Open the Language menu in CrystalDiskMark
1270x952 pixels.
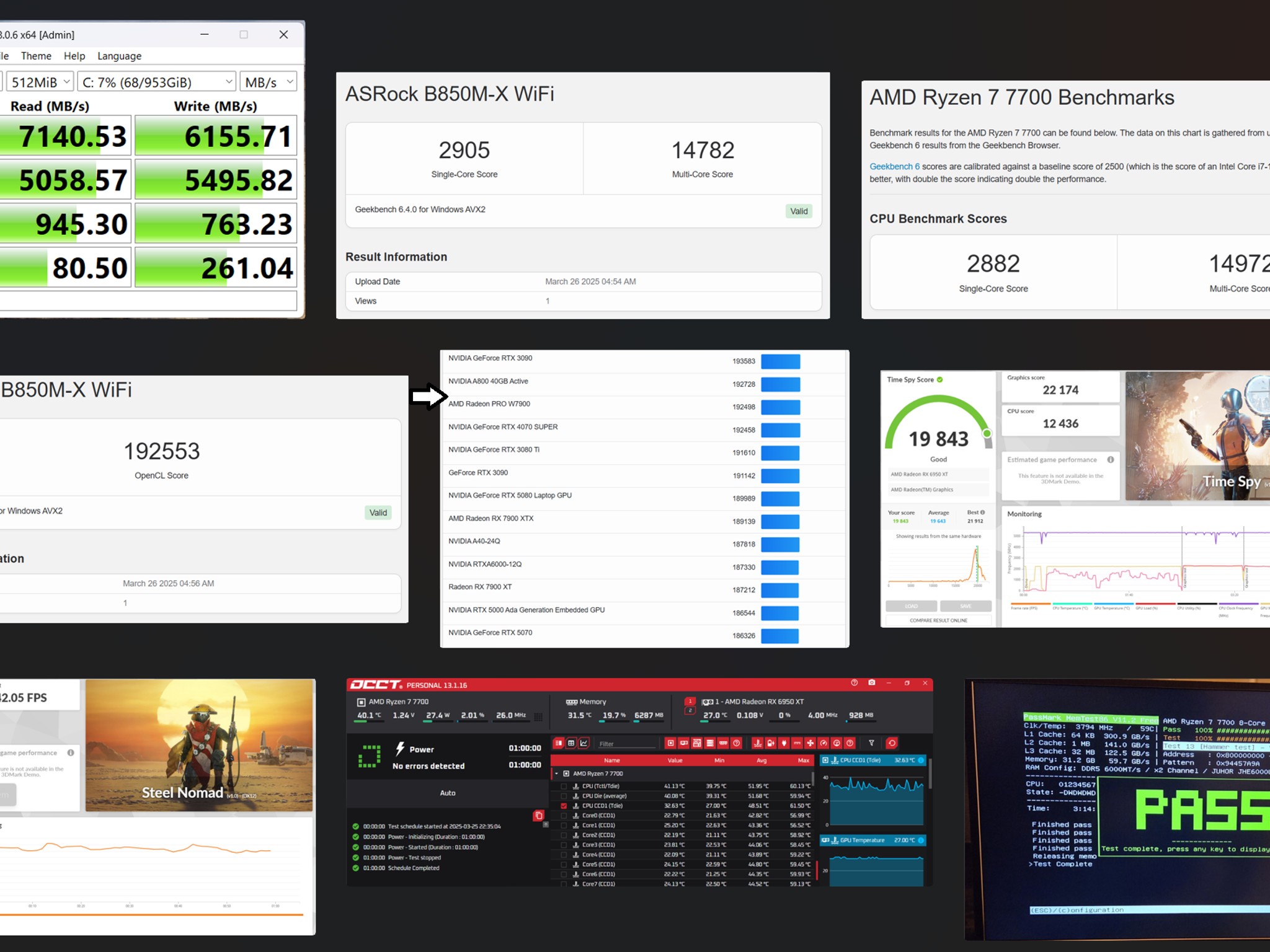[x=119, y=56]
